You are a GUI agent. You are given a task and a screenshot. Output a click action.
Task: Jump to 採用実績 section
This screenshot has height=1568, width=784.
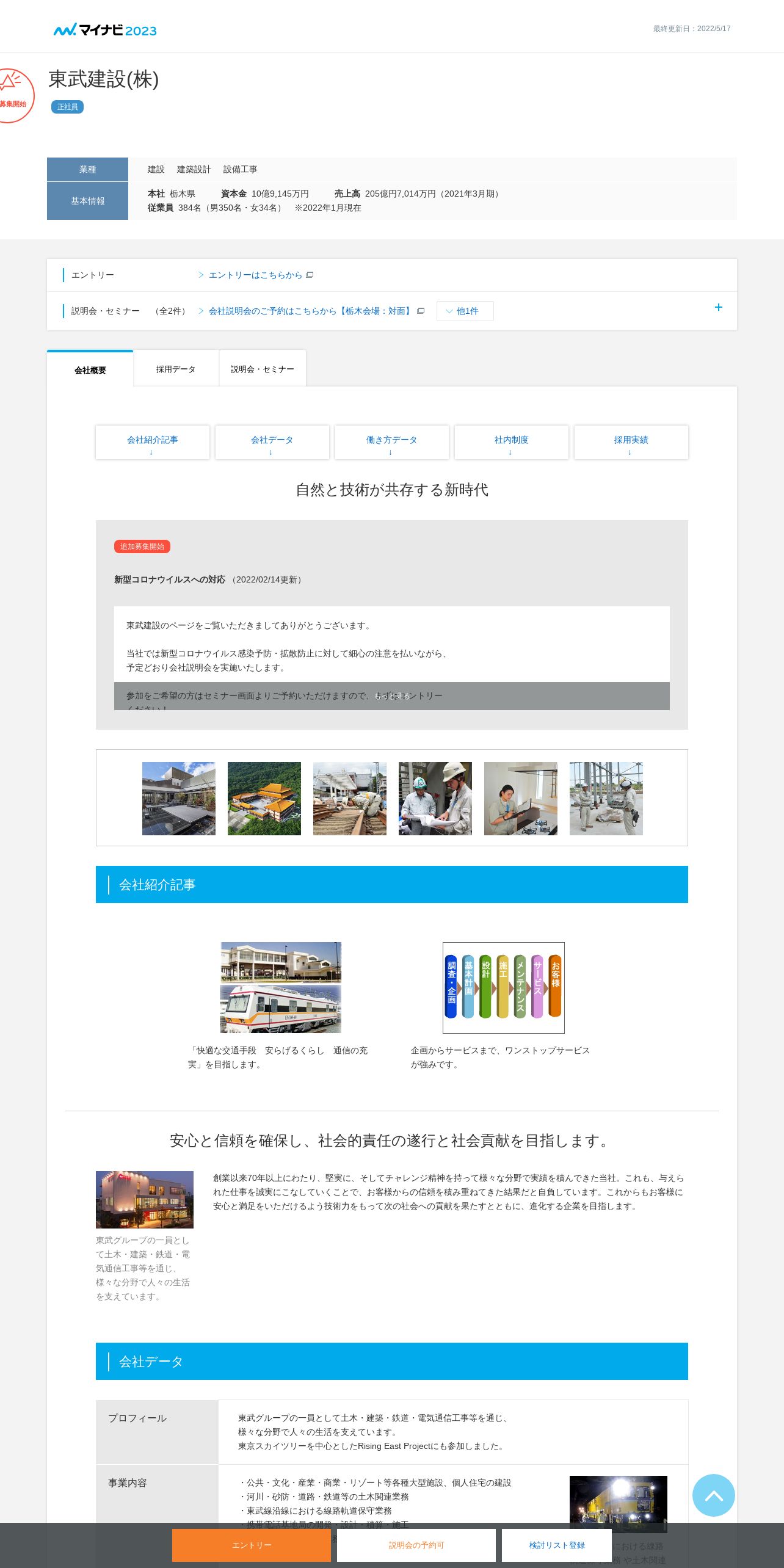[631, 442]
